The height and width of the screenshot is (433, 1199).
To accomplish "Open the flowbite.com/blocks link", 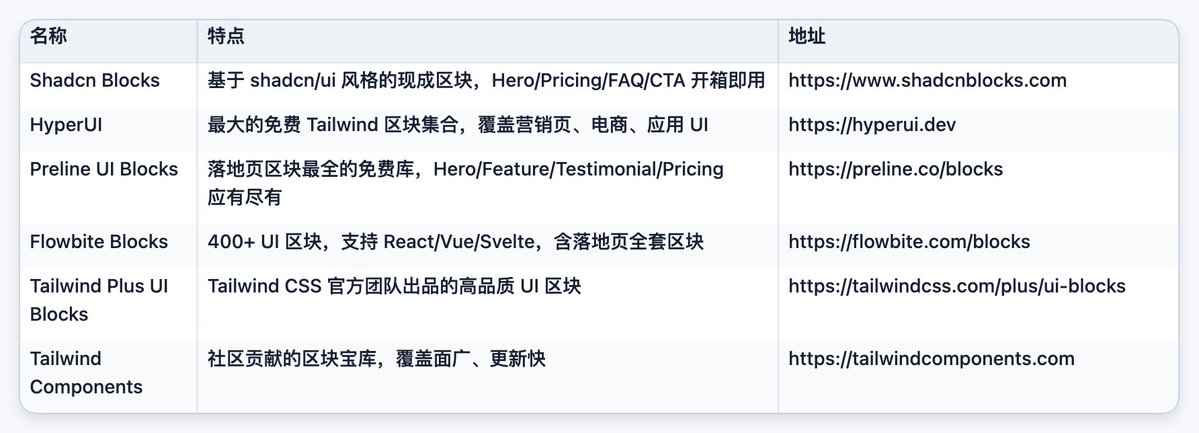I will [x=909, y=242].
